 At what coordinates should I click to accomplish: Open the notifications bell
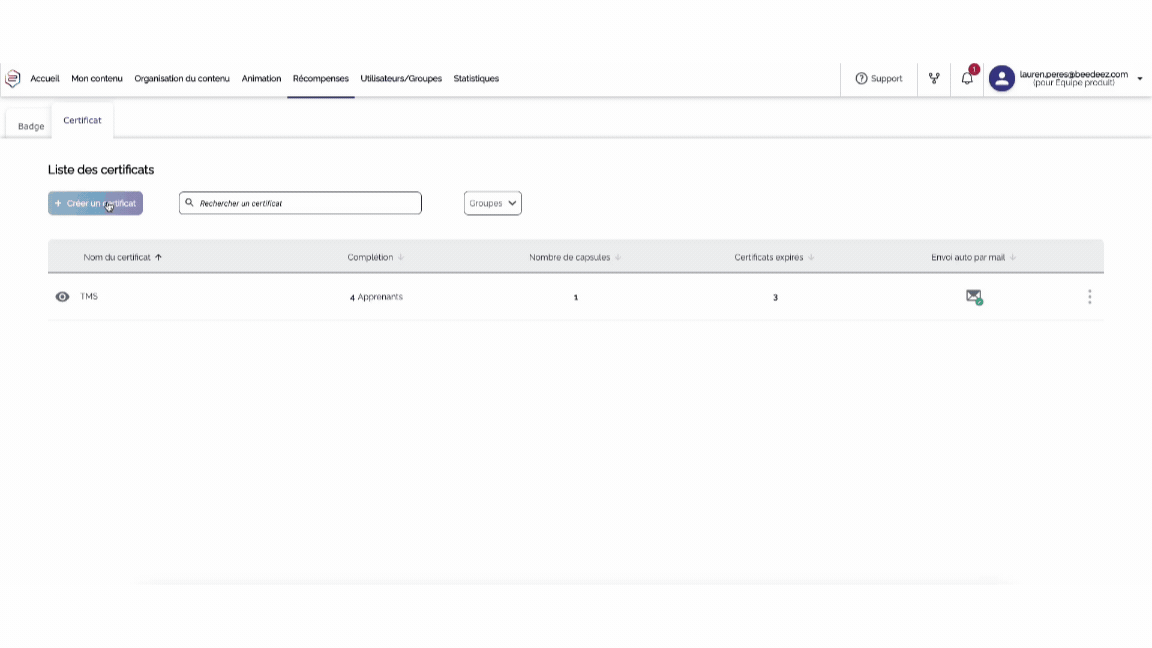click(x=967, y=78)
